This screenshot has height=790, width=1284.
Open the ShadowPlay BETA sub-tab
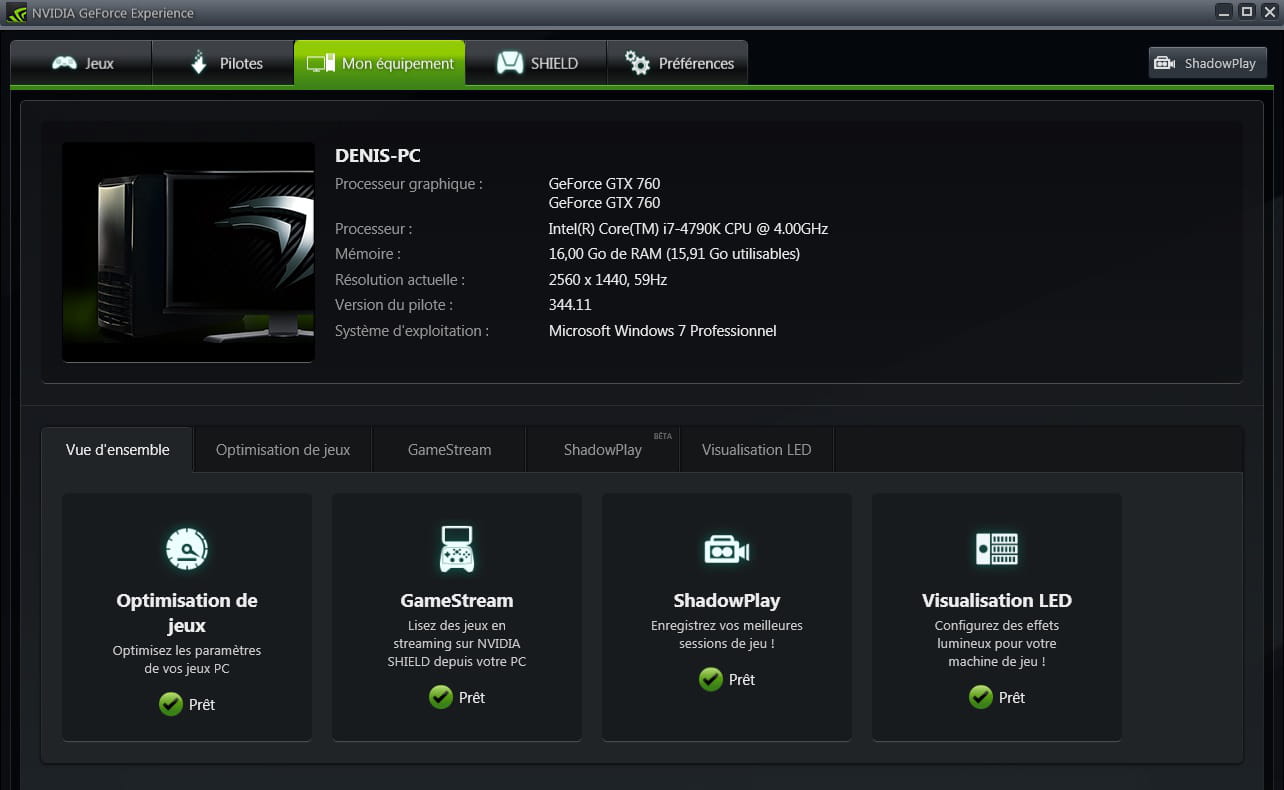(x=603, y=449)
